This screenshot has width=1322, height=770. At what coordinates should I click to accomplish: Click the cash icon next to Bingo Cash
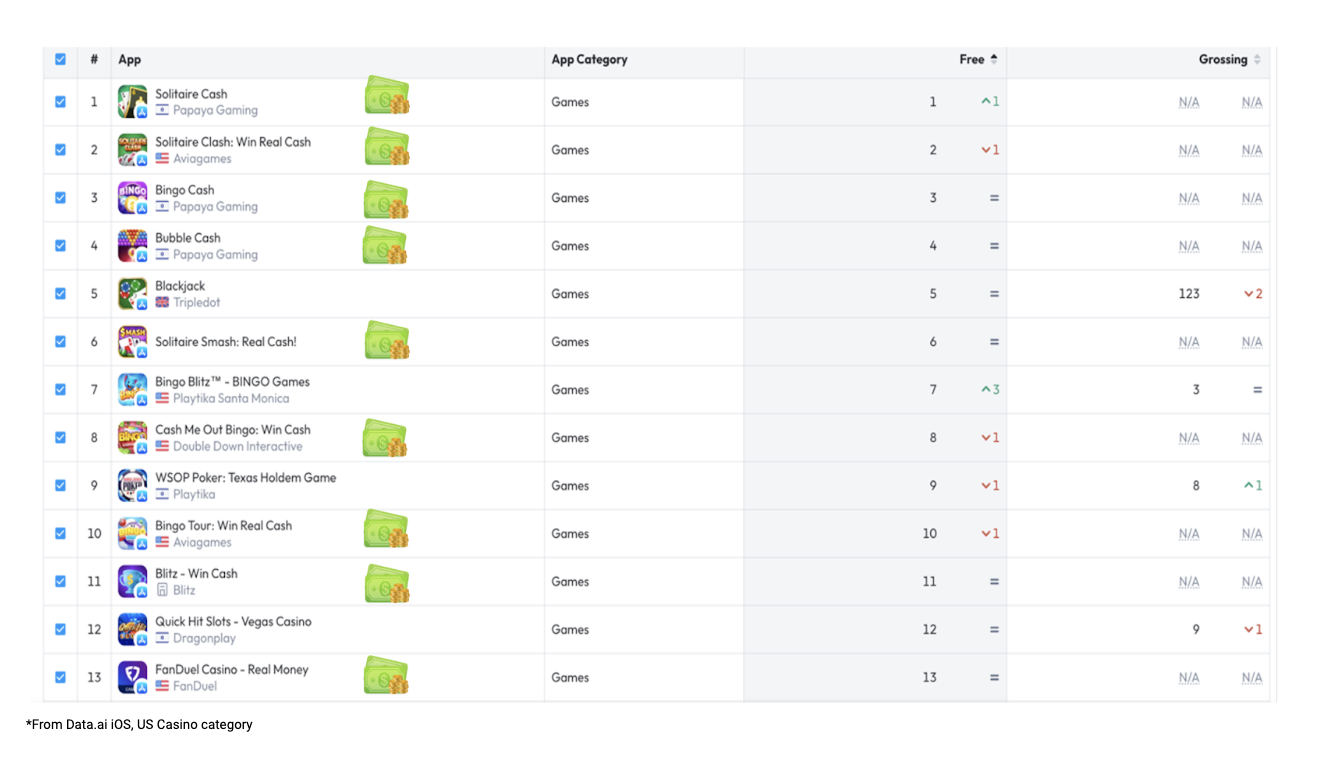(386, 199)
